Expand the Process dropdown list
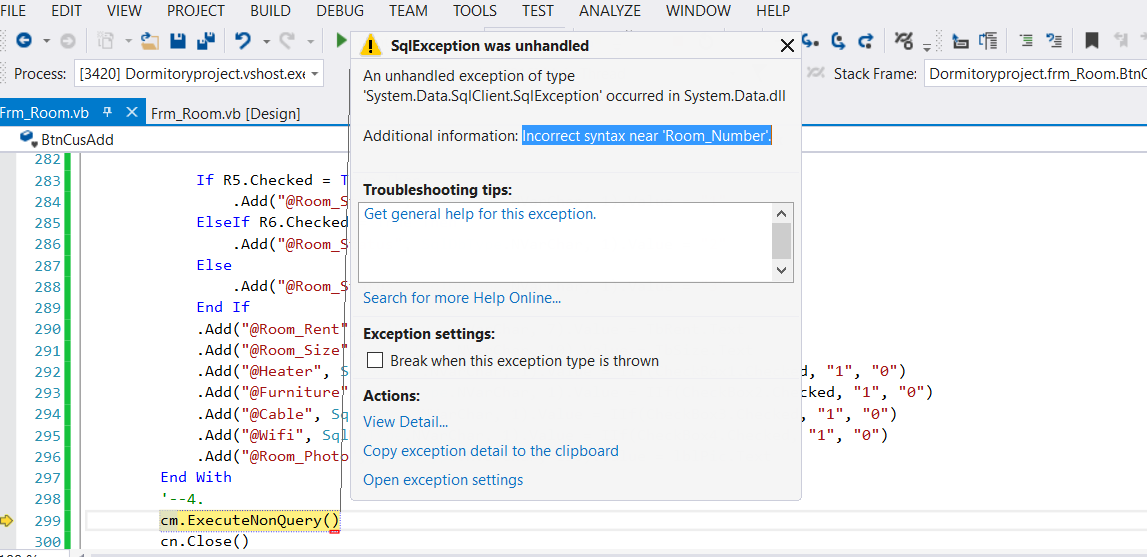Screen dimensions: 1147x557 tap(315, 74)
